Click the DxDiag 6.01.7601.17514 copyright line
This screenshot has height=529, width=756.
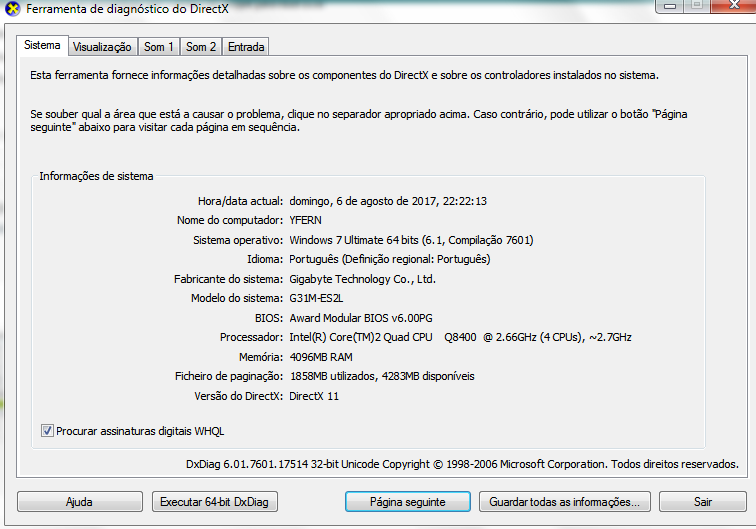(x=462, y=464)
